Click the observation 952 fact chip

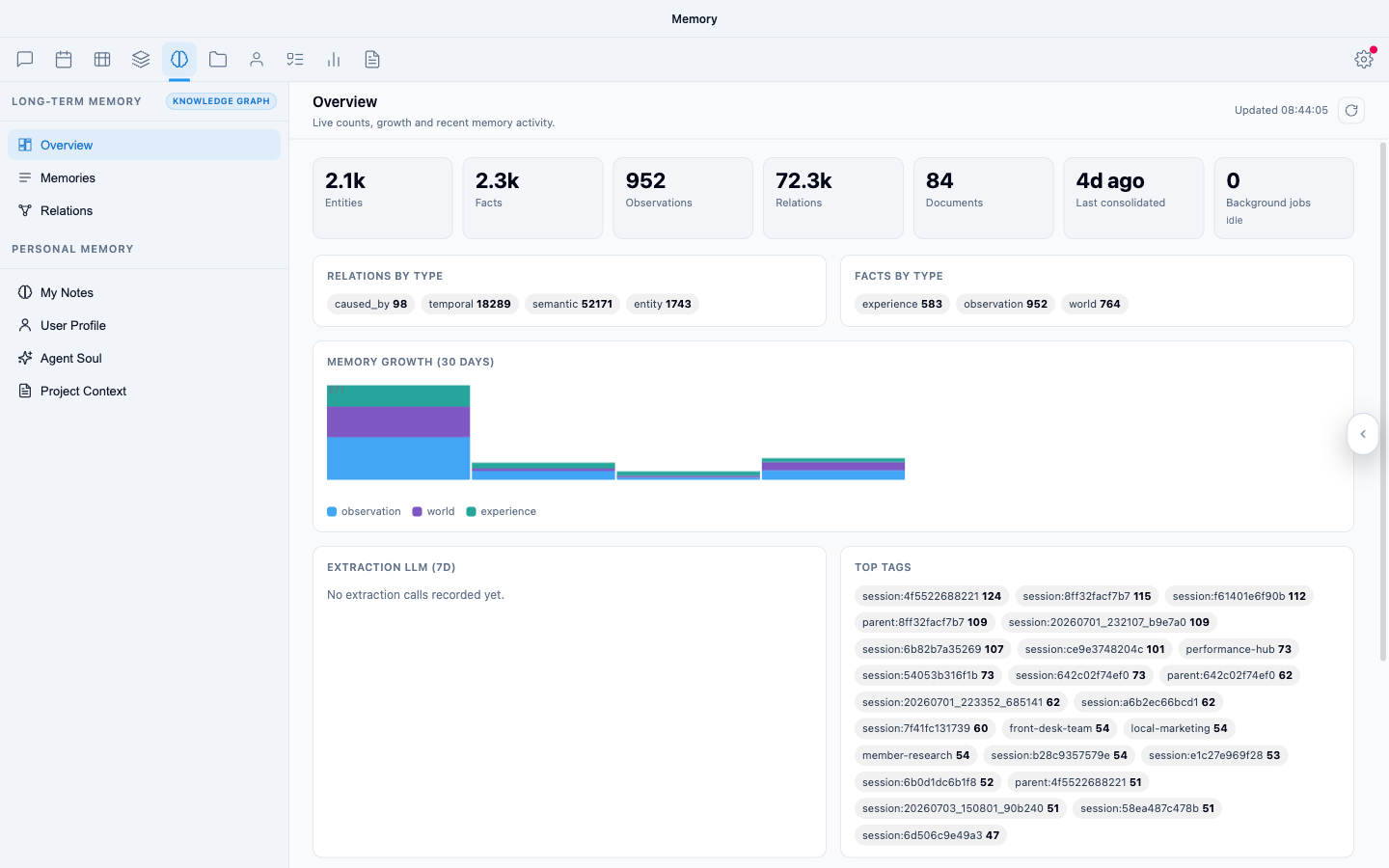(x=1005, y=304)
